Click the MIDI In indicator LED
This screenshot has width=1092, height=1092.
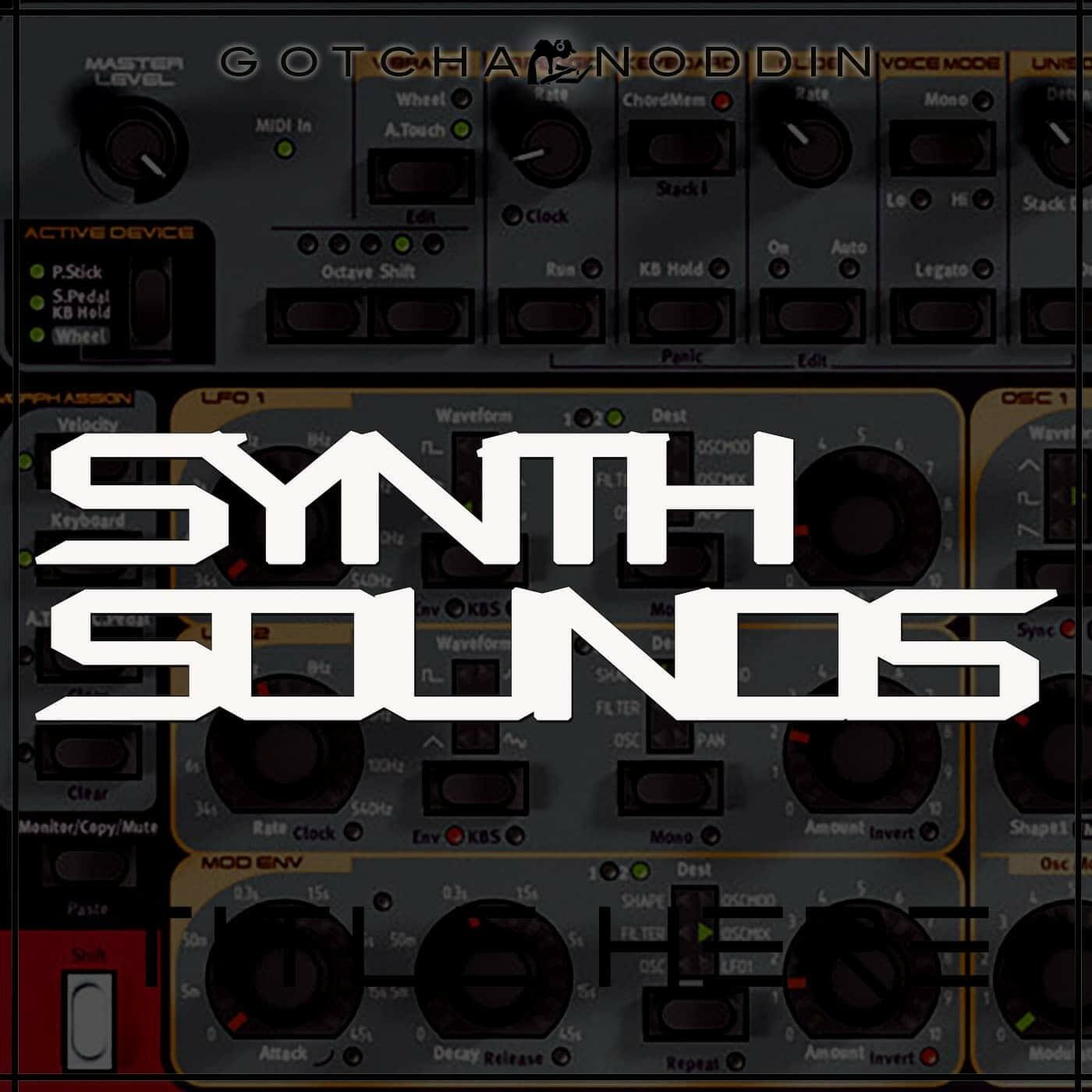(285, 148)
